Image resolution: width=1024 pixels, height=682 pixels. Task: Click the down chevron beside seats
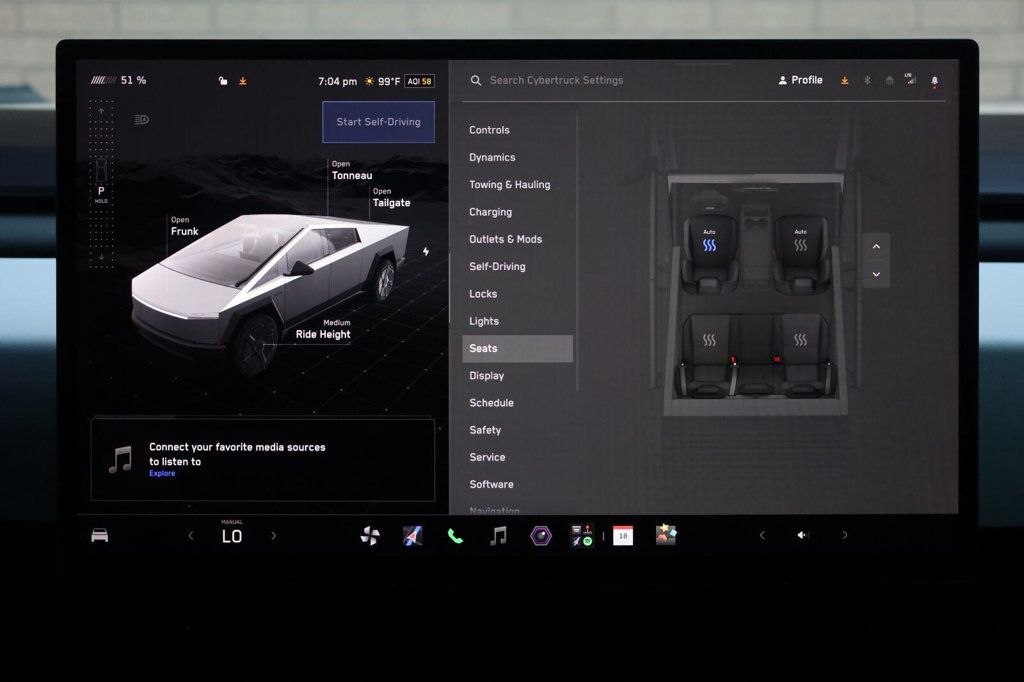[876, 274]
